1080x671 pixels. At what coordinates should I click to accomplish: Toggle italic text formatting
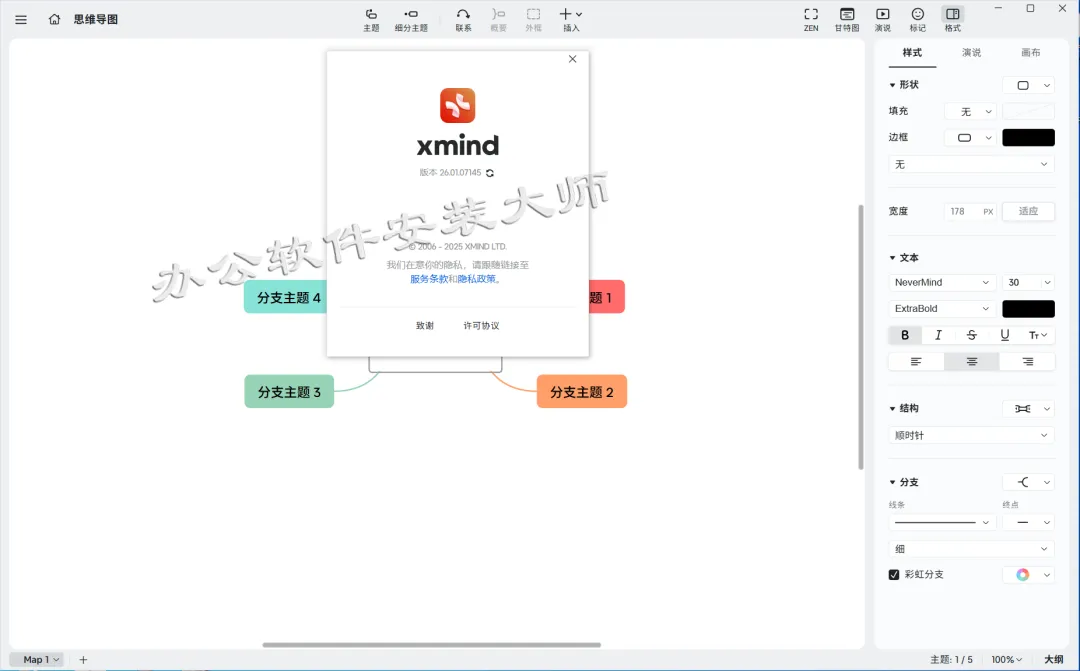[x=938, y=335]
